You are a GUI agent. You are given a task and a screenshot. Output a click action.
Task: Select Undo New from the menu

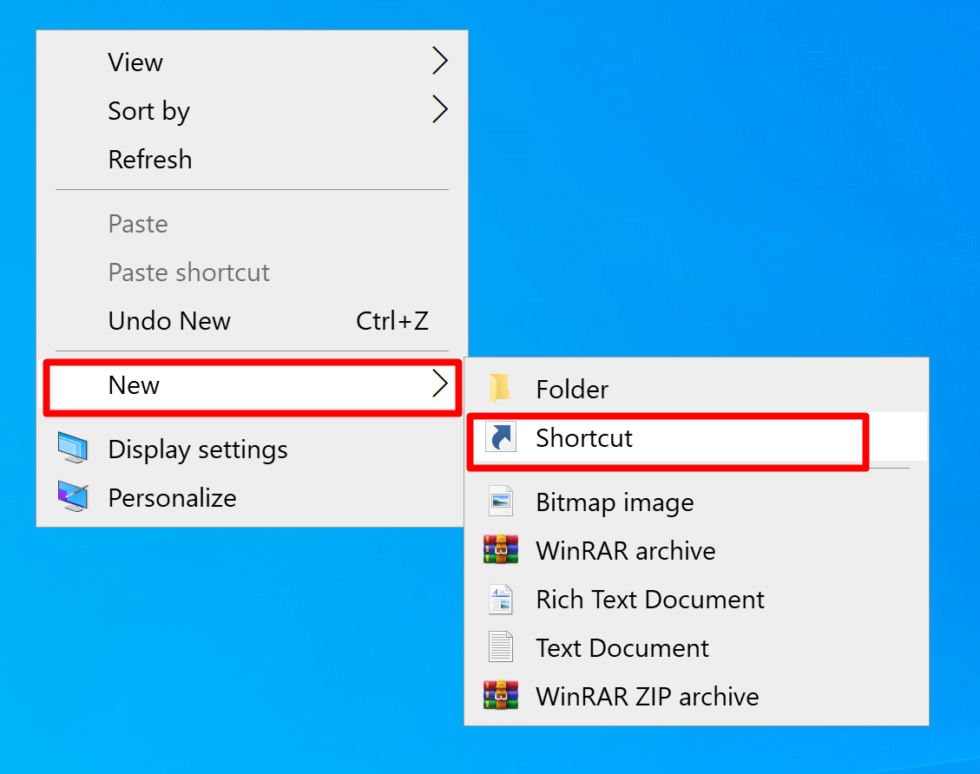tap(169, 321)
